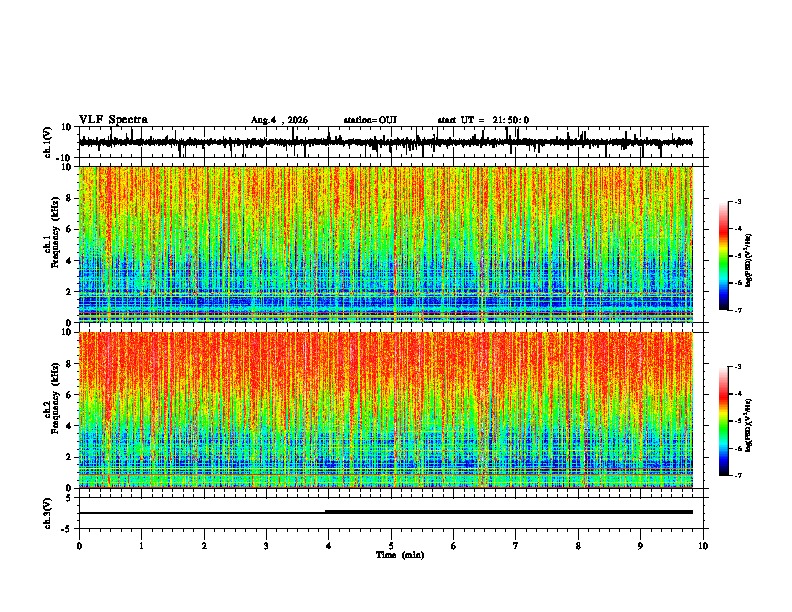
Task: Click the 10 minute tick label
Action: point(703,546)
